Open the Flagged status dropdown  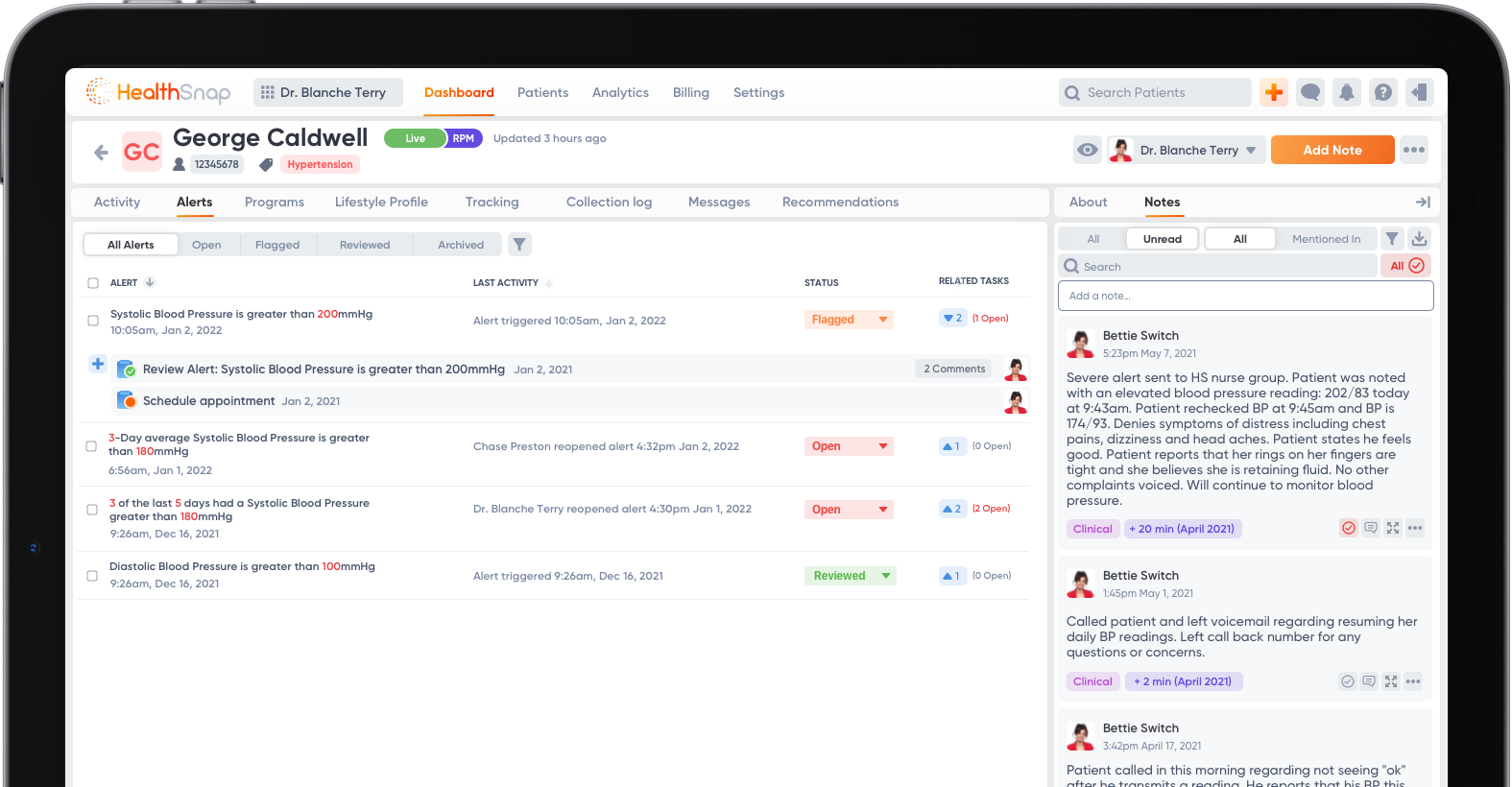point(849,320)
